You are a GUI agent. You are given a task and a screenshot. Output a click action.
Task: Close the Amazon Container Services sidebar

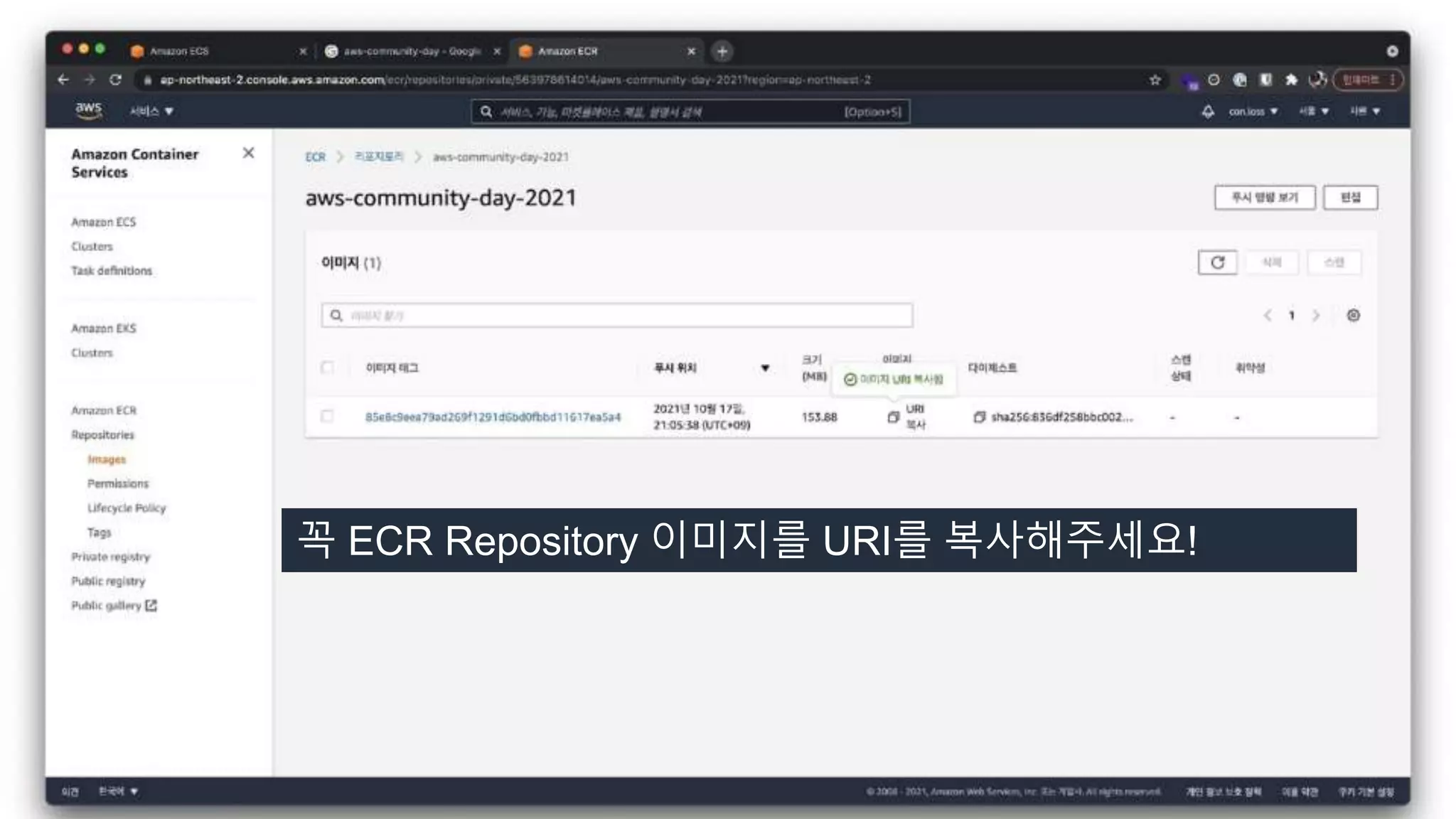pos(248,153)
